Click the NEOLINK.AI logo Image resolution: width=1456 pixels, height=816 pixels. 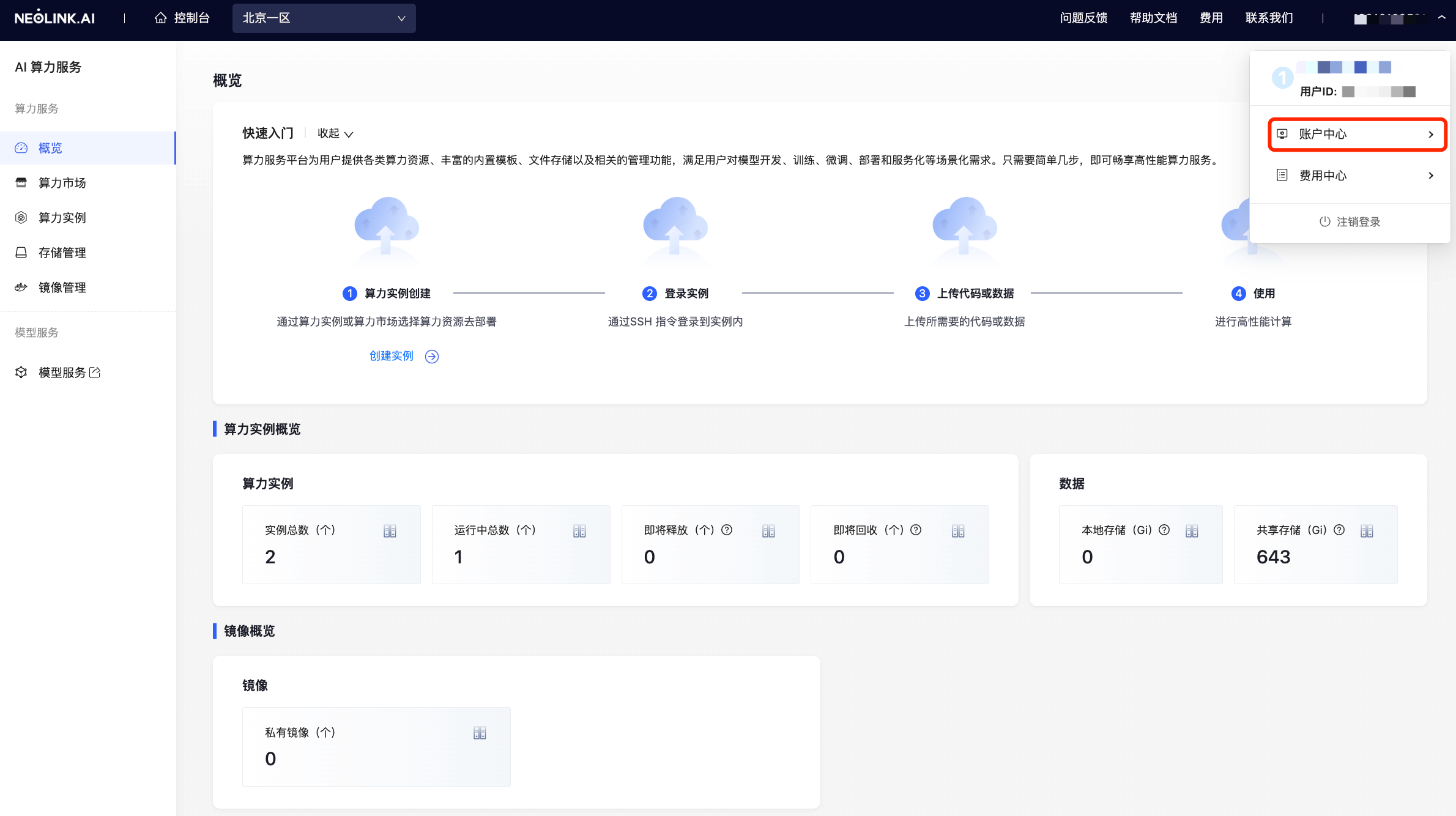(x=54, y=18)
